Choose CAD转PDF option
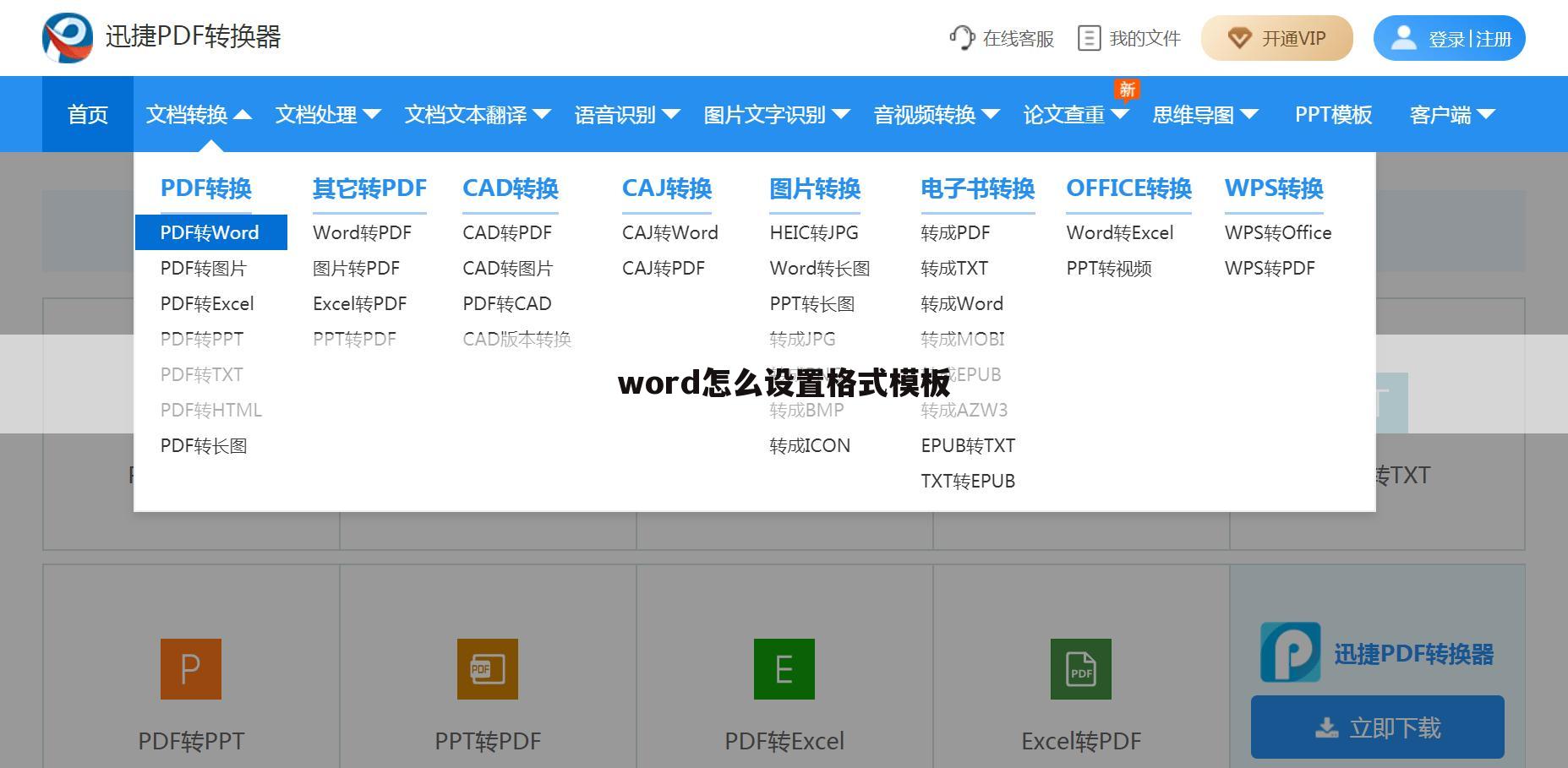Image resolution: width=1568 pixels, height=768 pixels. 507,232
